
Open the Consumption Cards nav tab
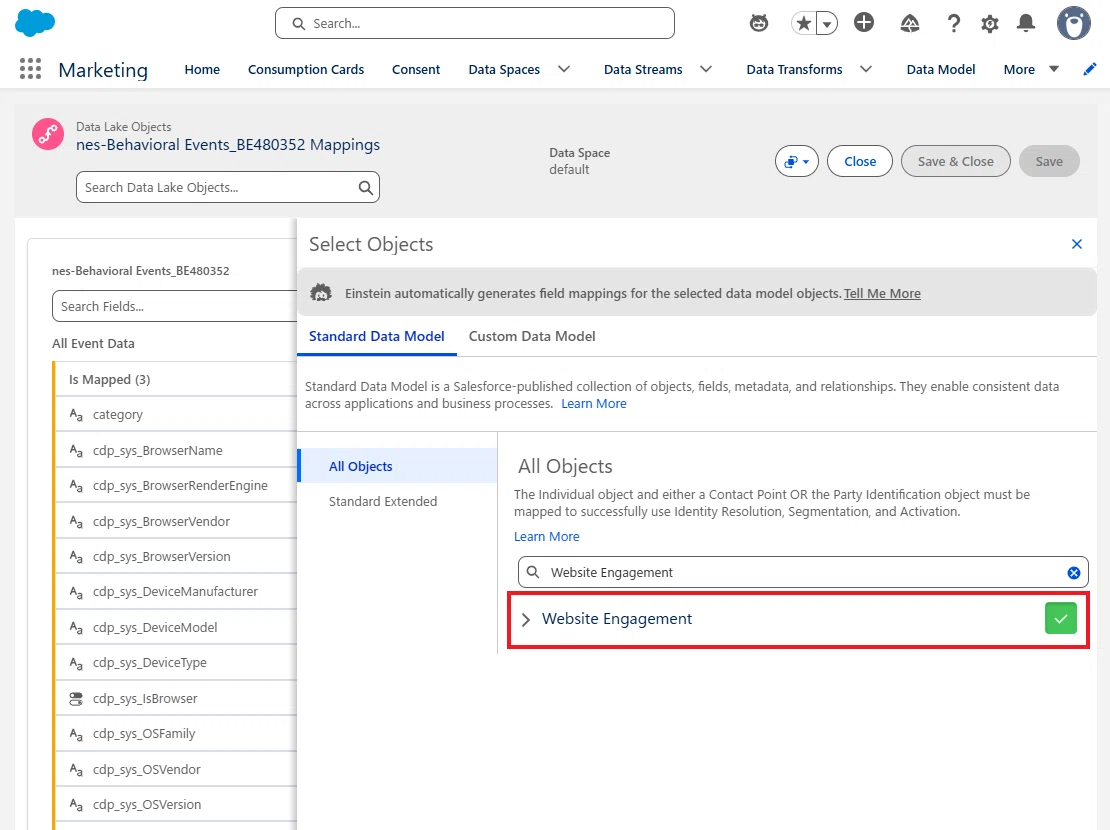coord(306,69)
